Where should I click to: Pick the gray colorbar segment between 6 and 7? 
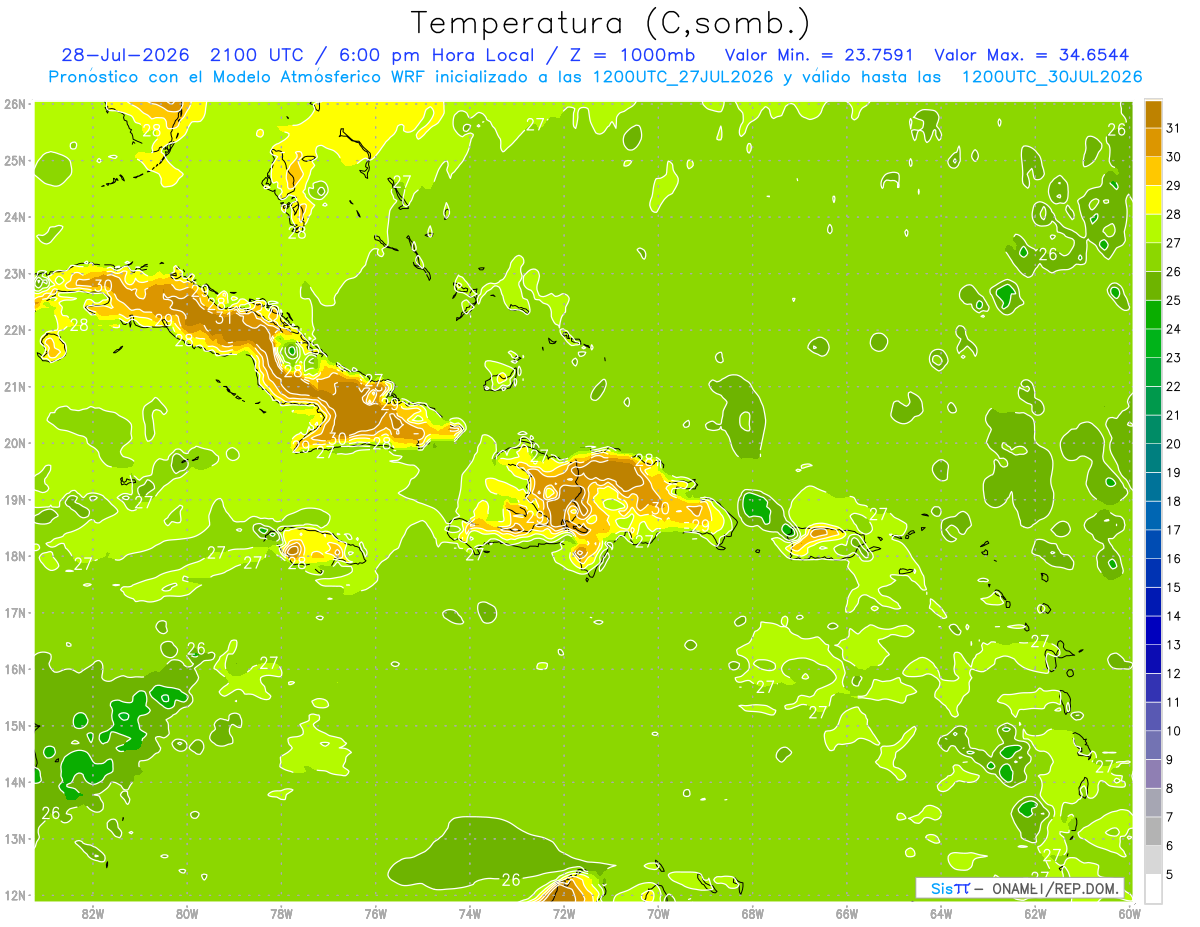coord(1153,831)
